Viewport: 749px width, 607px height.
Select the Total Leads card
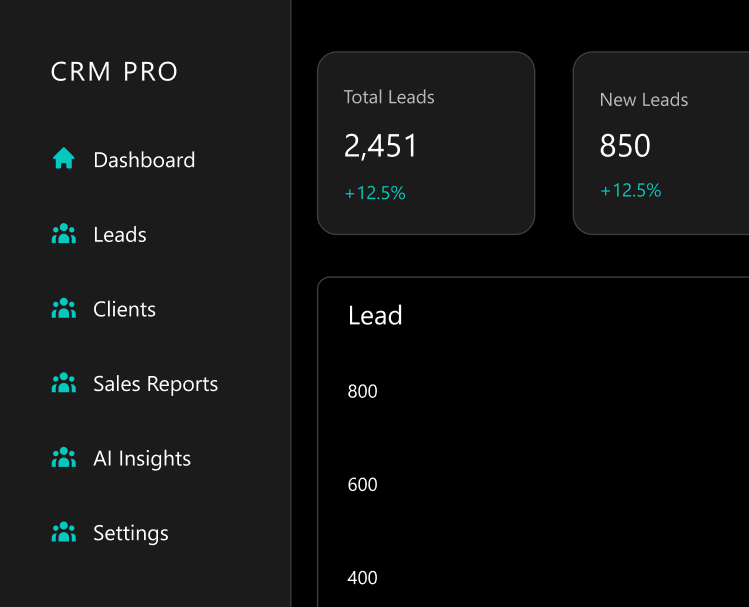click(x=426, y=143)
